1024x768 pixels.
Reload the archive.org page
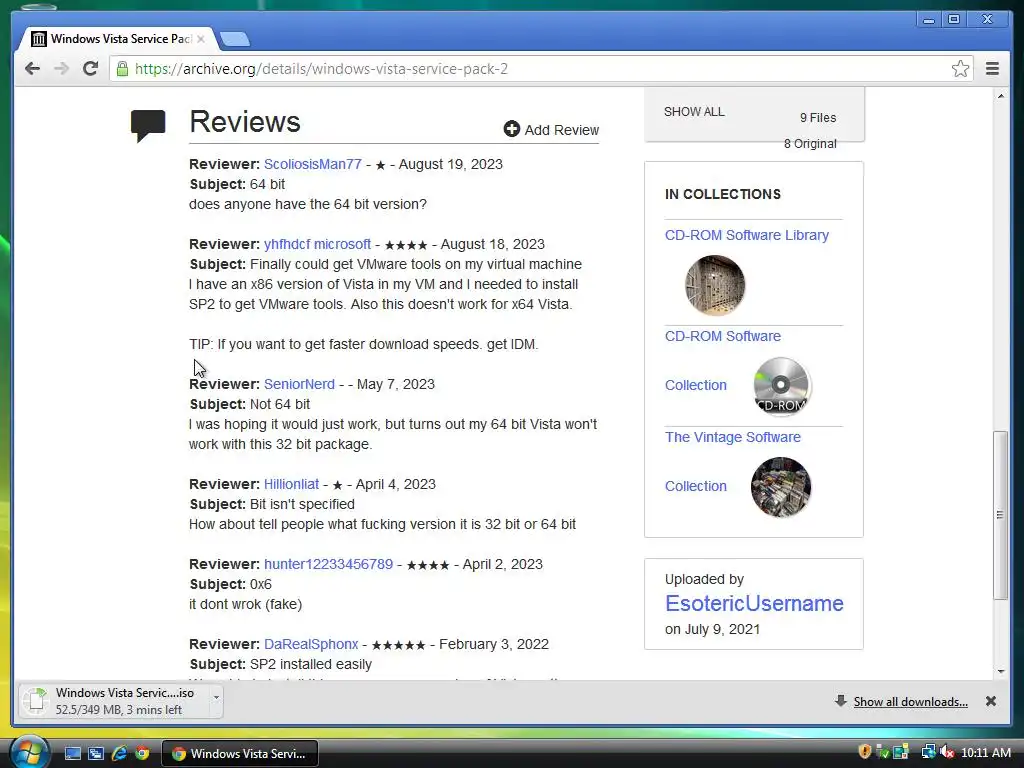91,69
